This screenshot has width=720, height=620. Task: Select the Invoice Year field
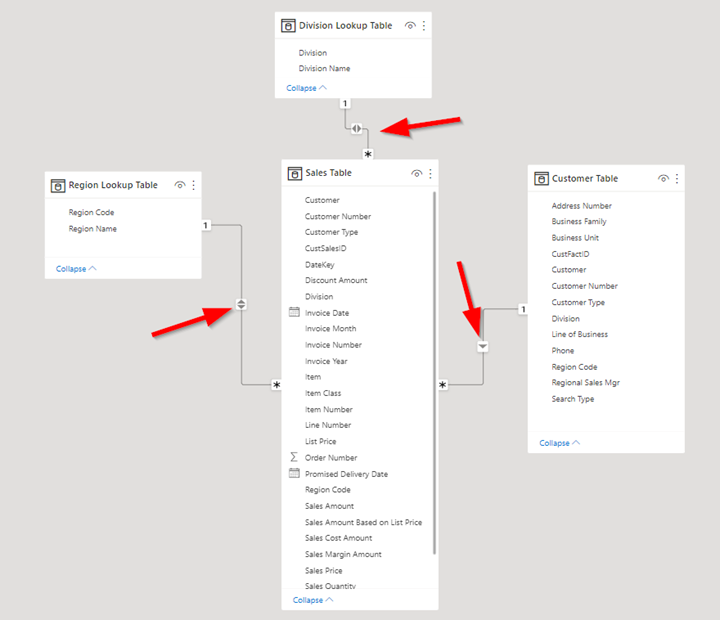(x=326, y=361)
